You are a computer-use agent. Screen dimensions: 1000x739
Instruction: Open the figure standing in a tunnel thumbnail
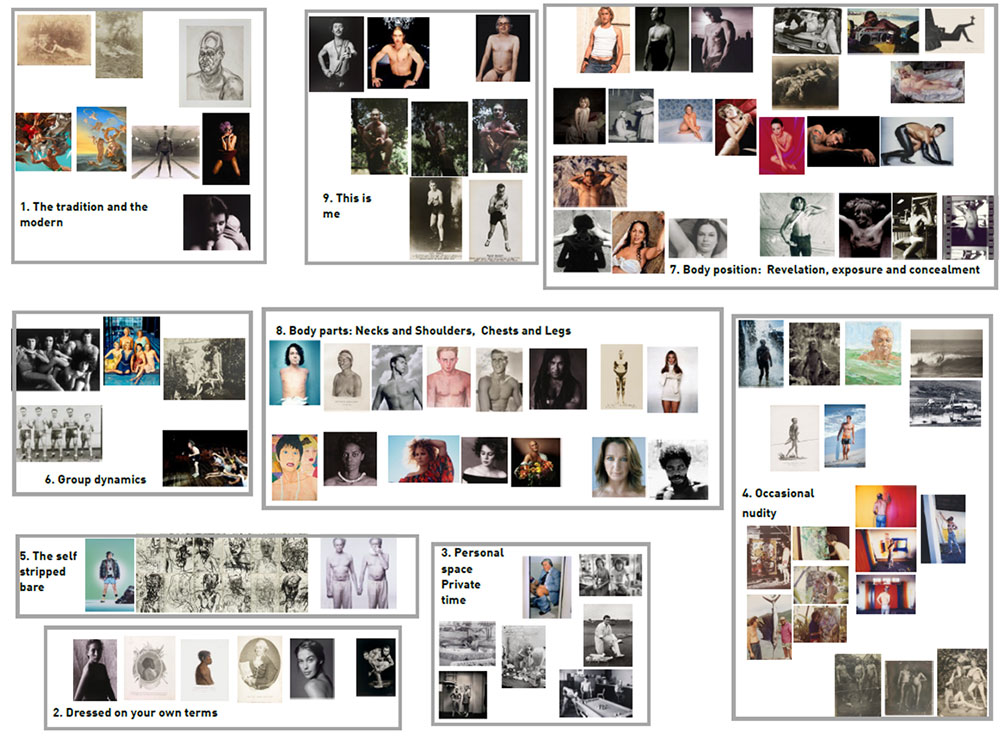166,152
